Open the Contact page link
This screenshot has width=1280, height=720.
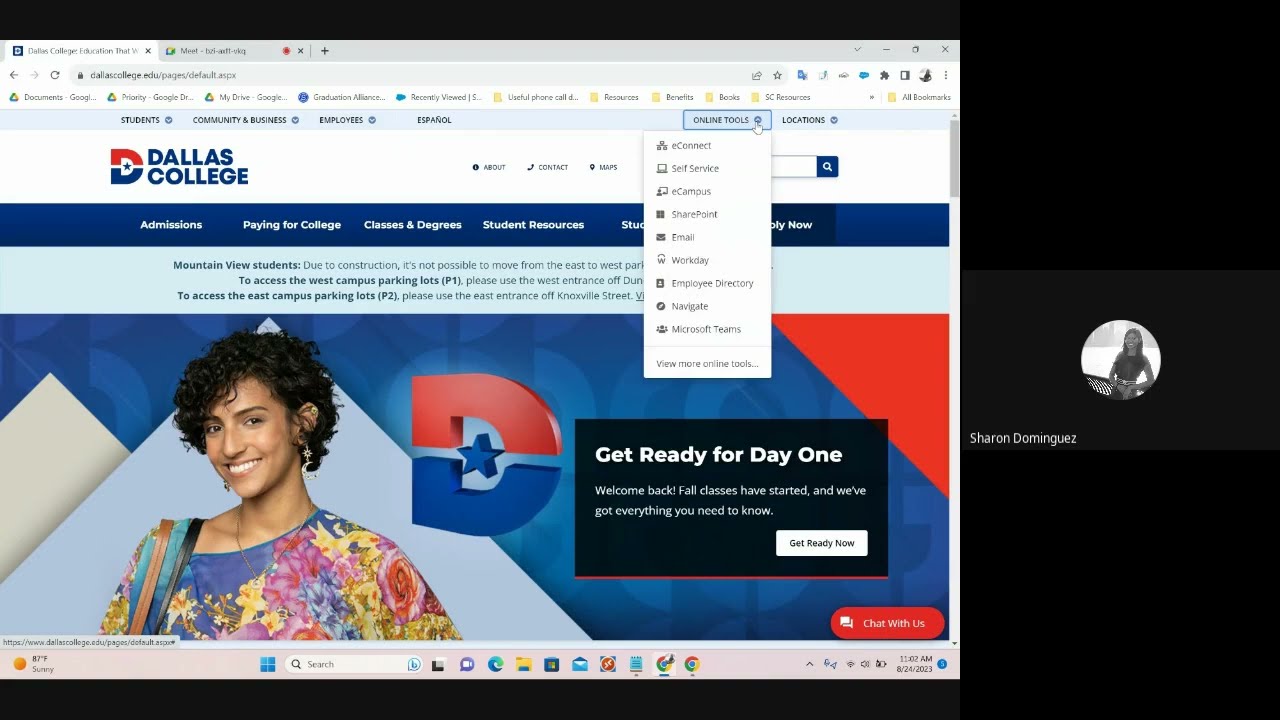548,168
